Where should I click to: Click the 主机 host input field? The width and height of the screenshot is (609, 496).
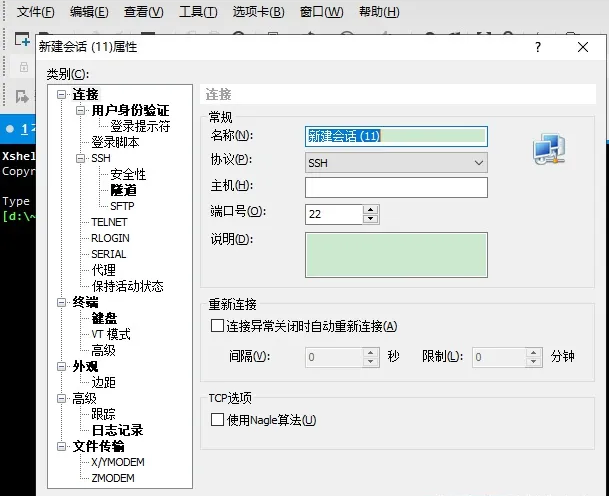(x=396, y=187)
